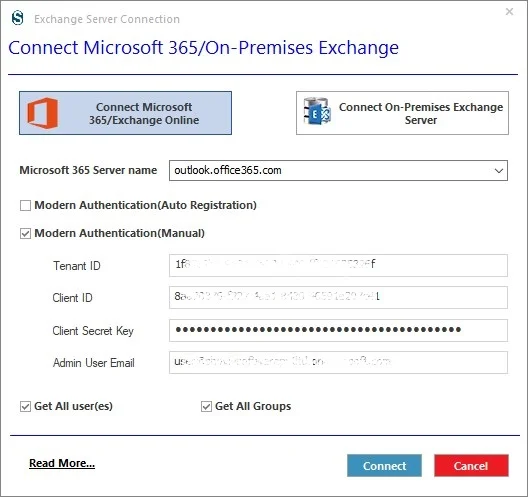This screenshot has width=528, height=497.
Task: Toggle the Get All user(es) checkbox
Action: [26, 406]
